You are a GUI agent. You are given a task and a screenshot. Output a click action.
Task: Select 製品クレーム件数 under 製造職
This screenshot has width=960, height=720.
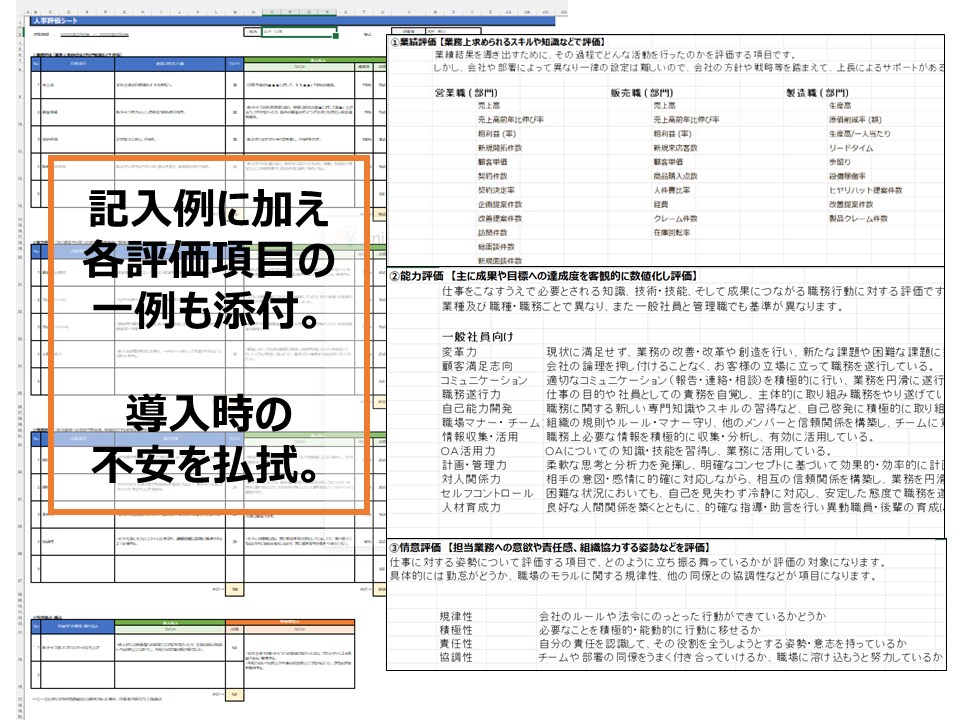tap(858, 218)
